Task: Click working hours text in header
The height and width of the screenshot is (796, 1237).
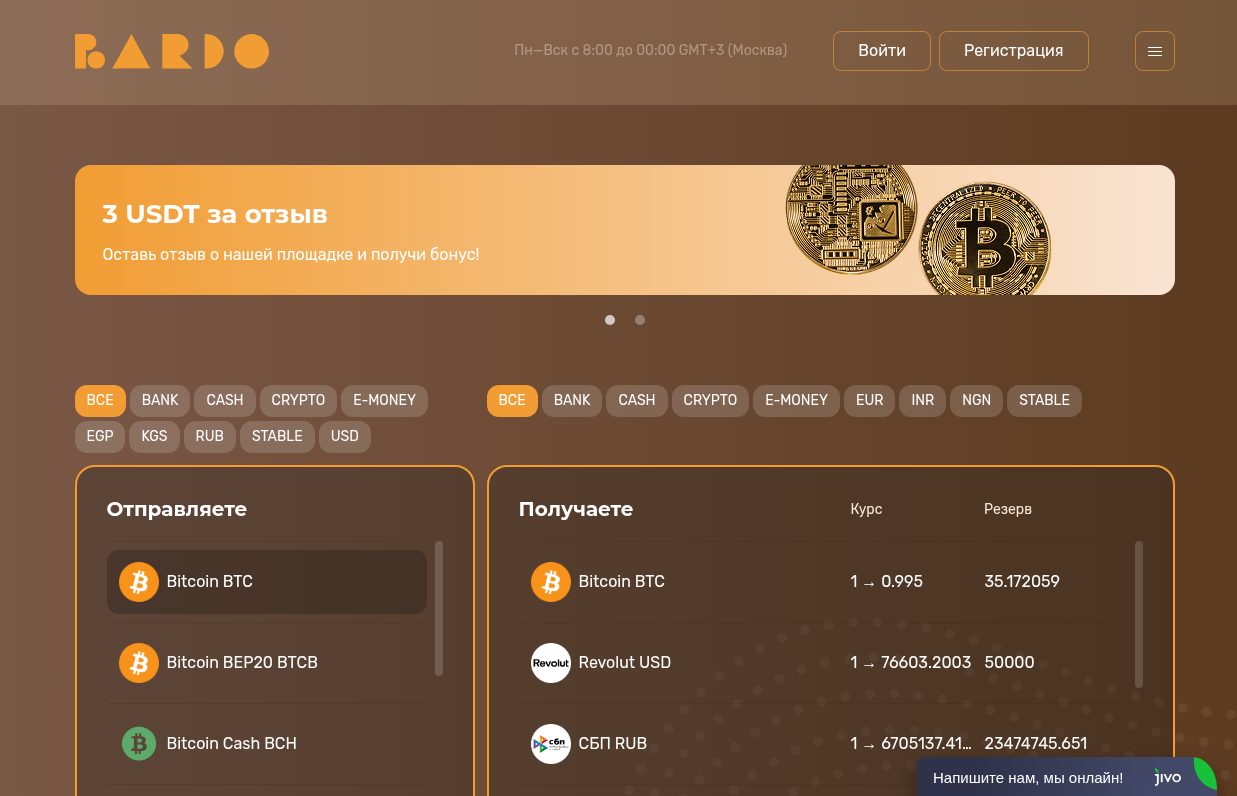Action: 651,50
